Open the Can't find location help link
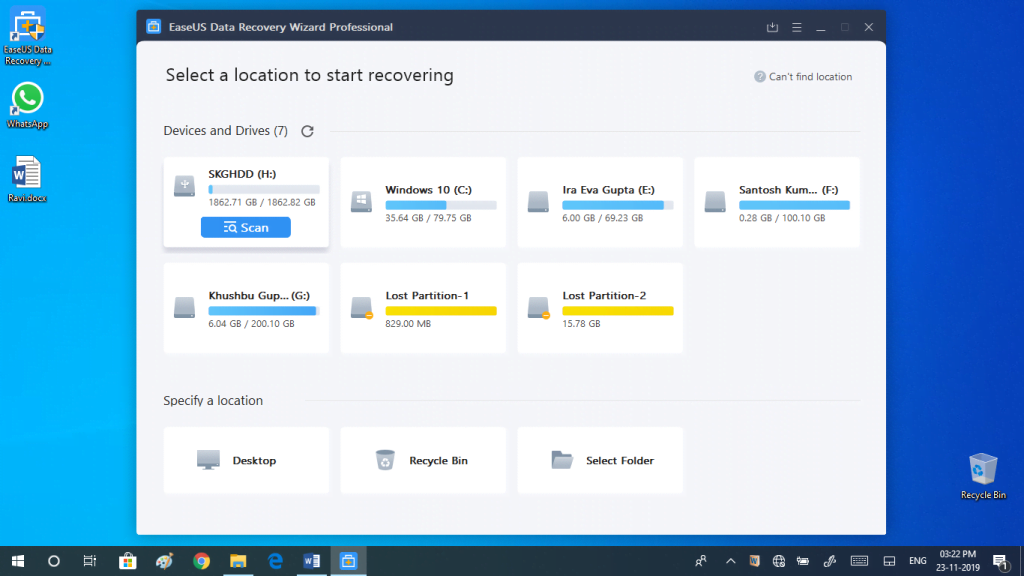 810,76
